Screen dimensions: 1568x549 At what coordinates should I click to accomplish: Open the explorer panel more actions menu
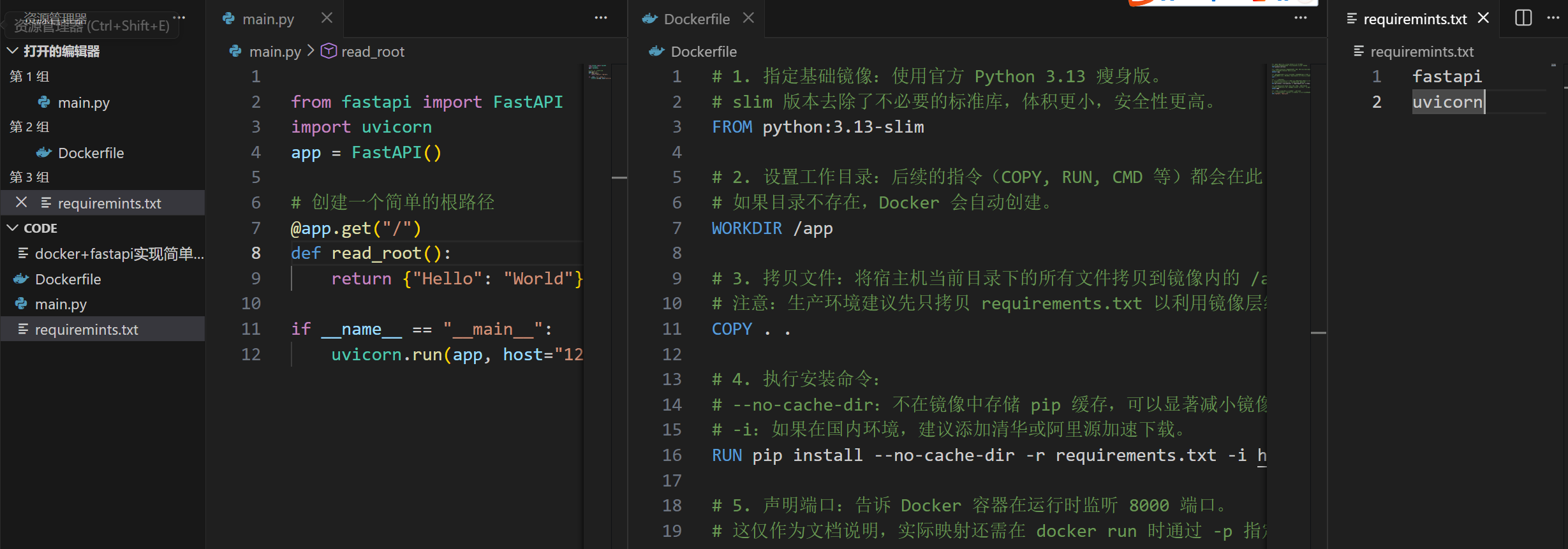point(179,18)
